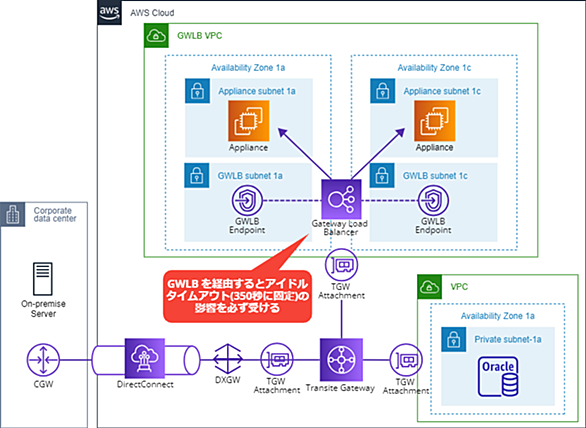Select the Gateway Load Balancer icon

(x=341, y=199)
